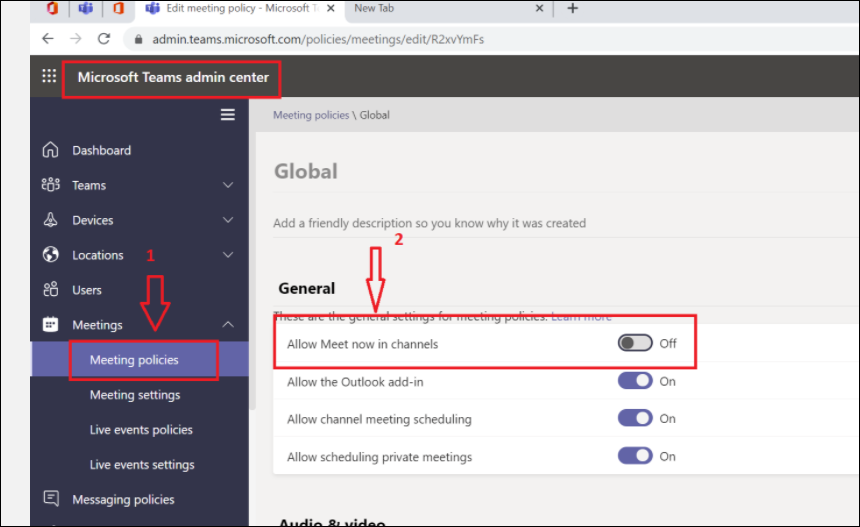Image resolution: width=860 pixels, height=527 pixels.
Task: Toggle Allow channel meeting scheduling switch
Action: (x=635, y=418)
